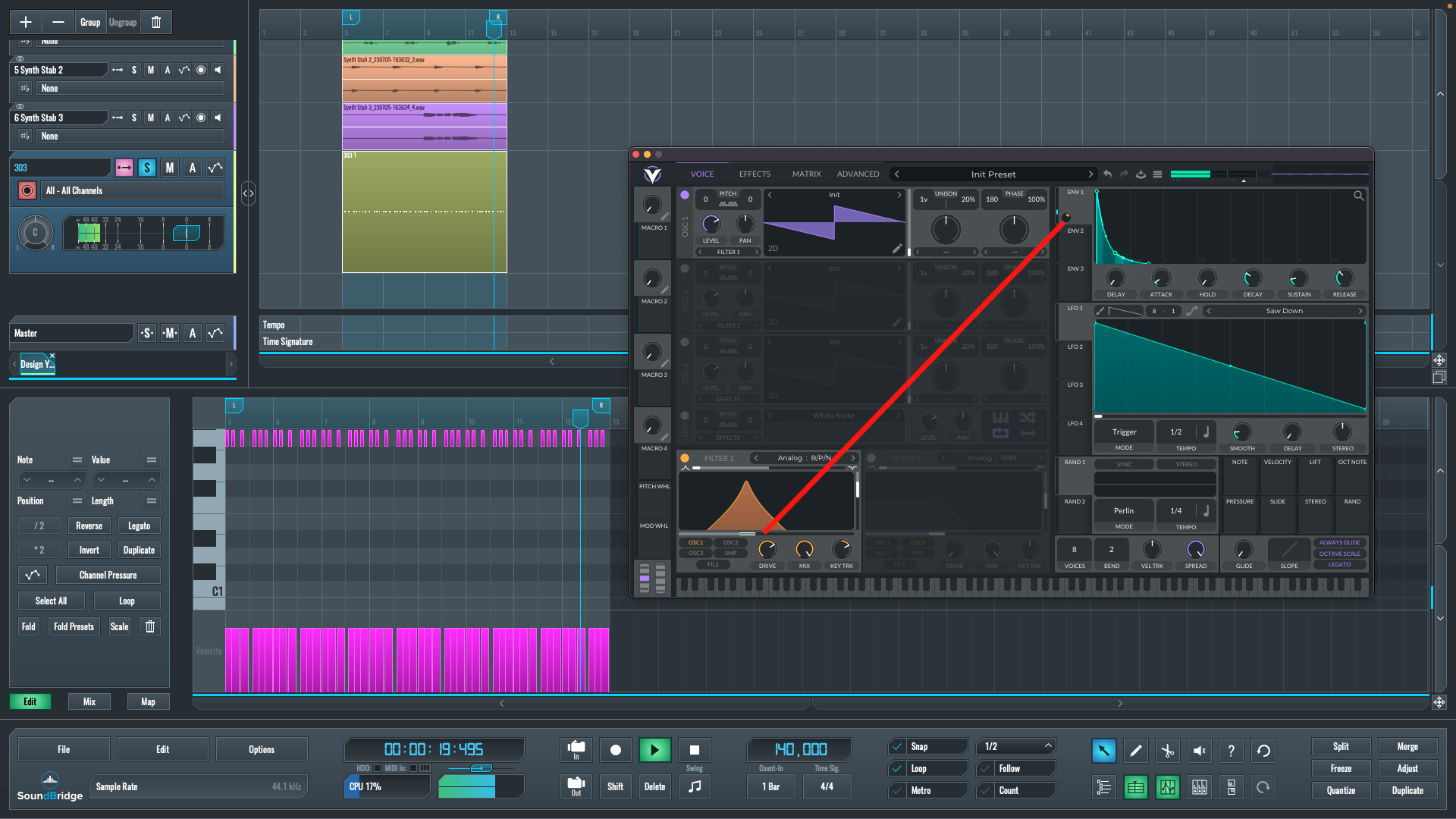Screen dimensions: 1456x819
Task: Toggle the Snap checkbox
Action: (x=897, y=746)
